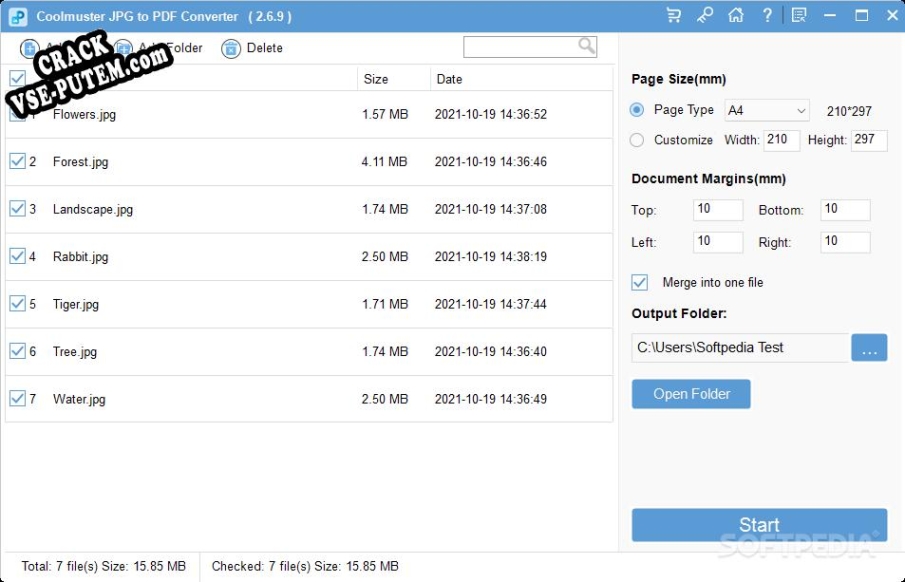The image size is (905, 582).
Task: Select the Landscape.jpg file name
Action: click(x=93, y=209)
